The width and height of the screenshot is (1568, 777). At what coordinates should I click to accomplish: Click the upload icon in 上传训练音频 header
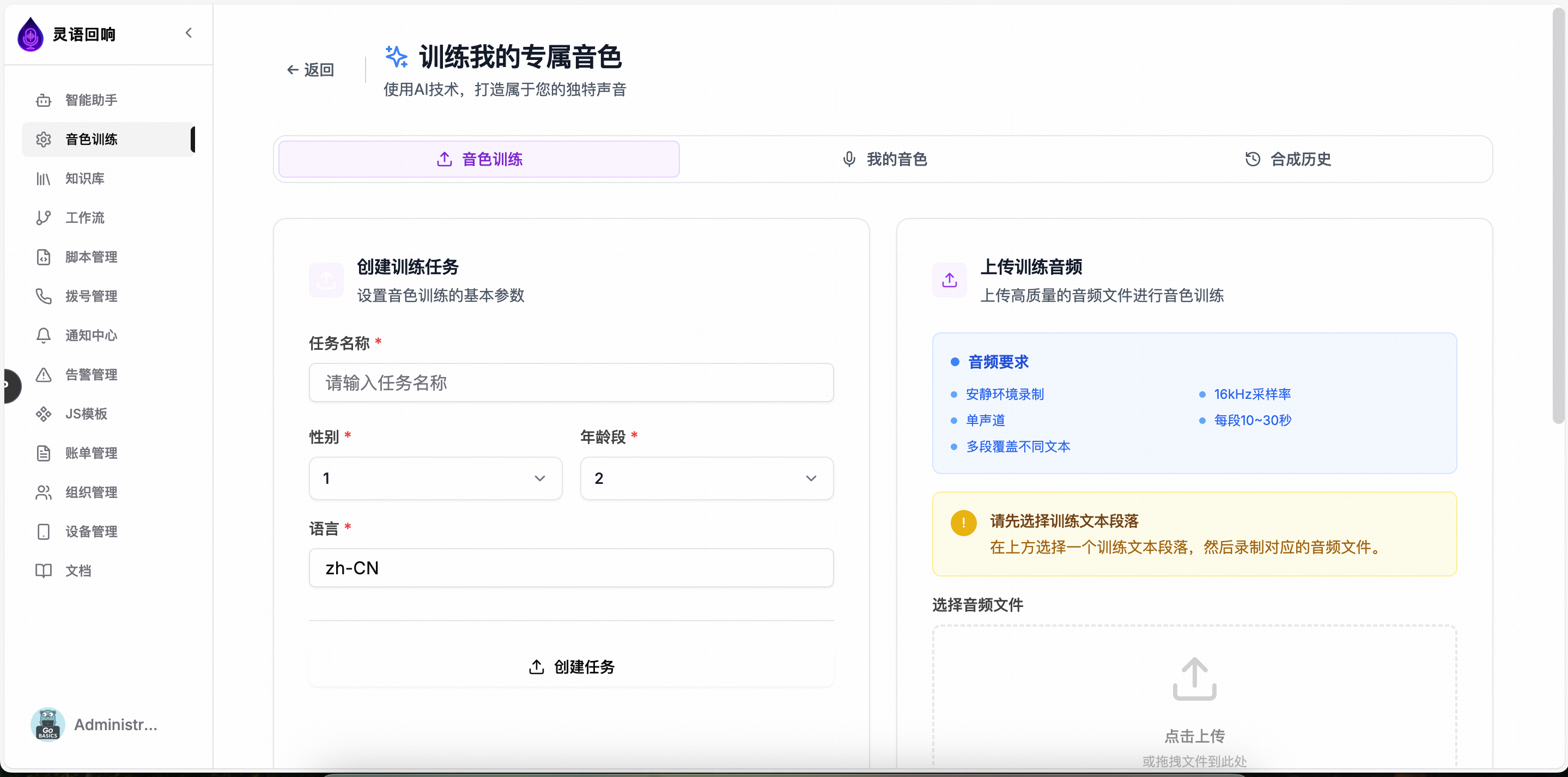click(950, 280)
